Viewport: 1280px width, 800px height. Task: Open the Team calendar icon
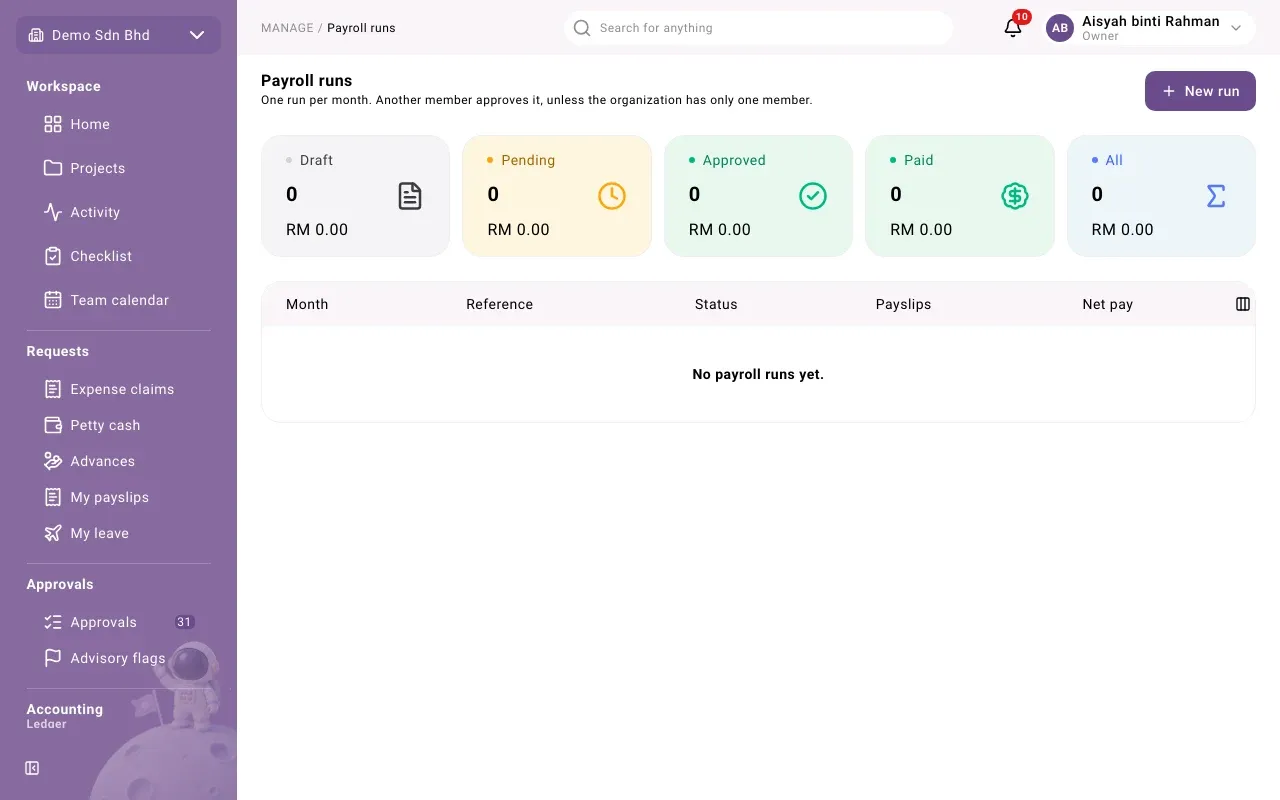53,300
